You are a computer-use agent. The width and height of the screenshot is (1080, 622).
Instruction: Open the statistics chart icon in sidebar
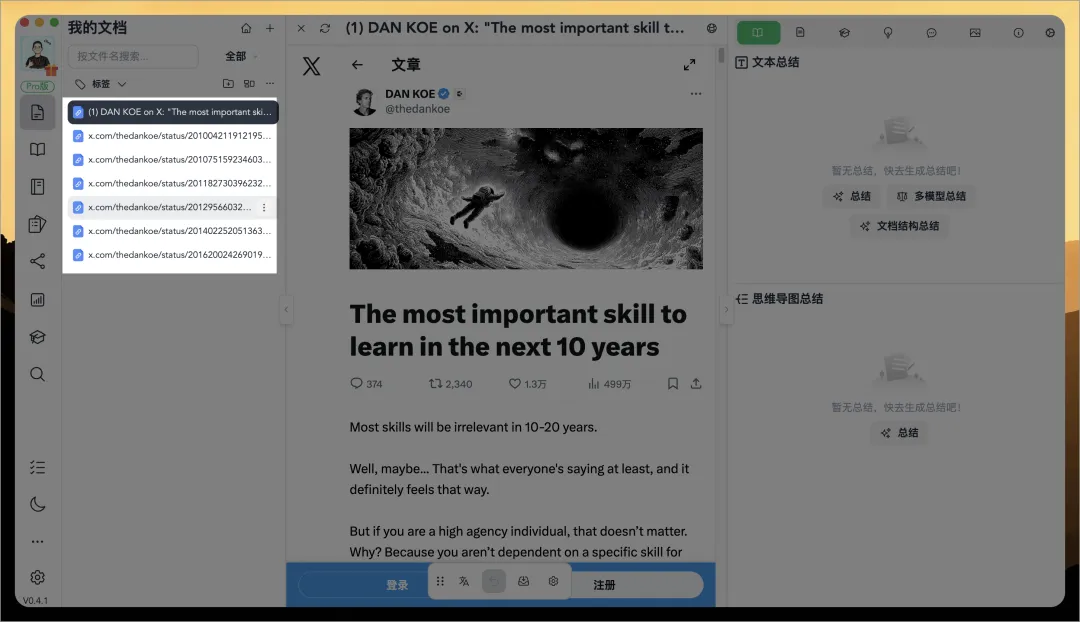click(x=37, y=299)
